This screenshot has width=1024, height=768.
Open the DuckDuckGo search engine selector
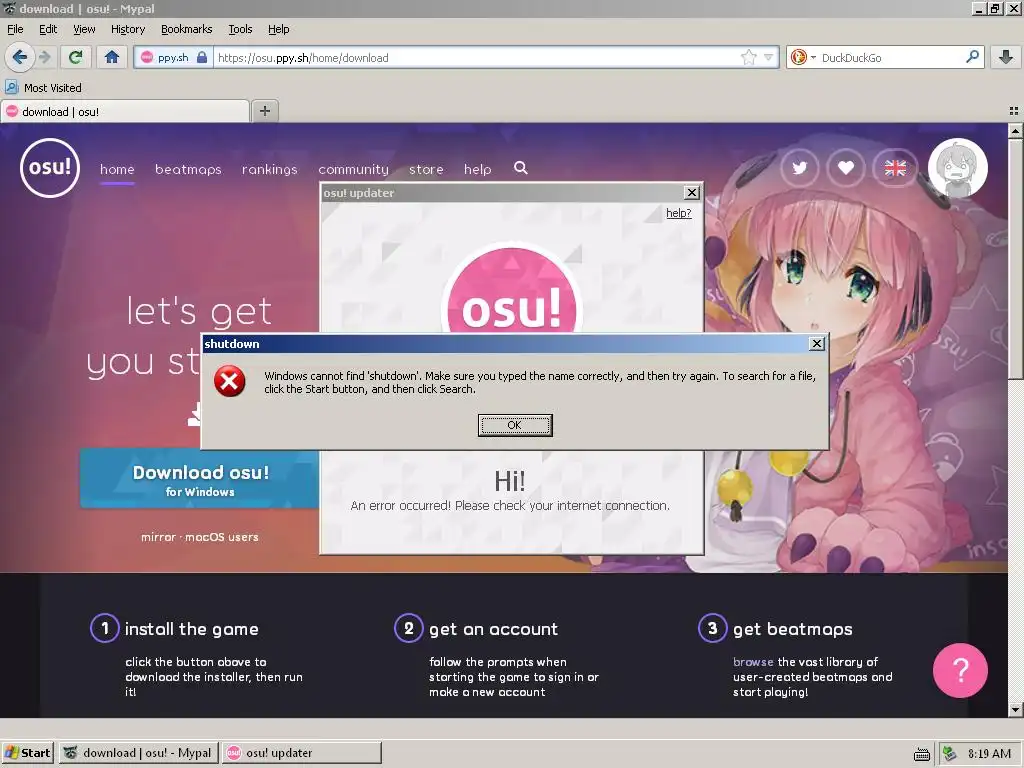(x=803, y=57)
